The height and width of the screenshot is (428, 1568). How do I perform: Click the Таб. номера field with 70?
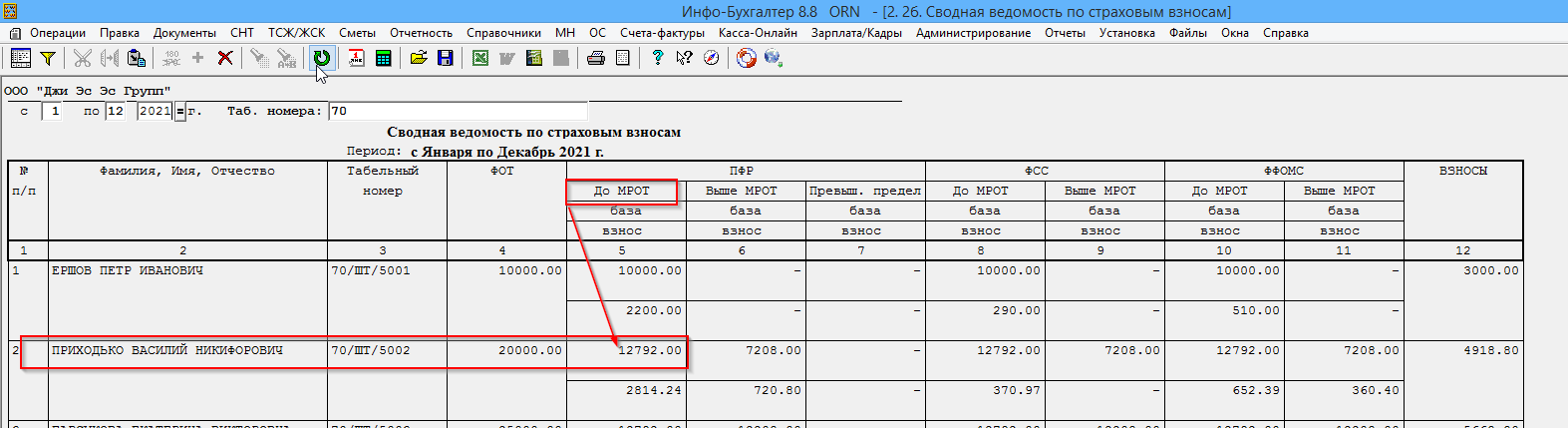pyautogui.click(x=458, y=111)
